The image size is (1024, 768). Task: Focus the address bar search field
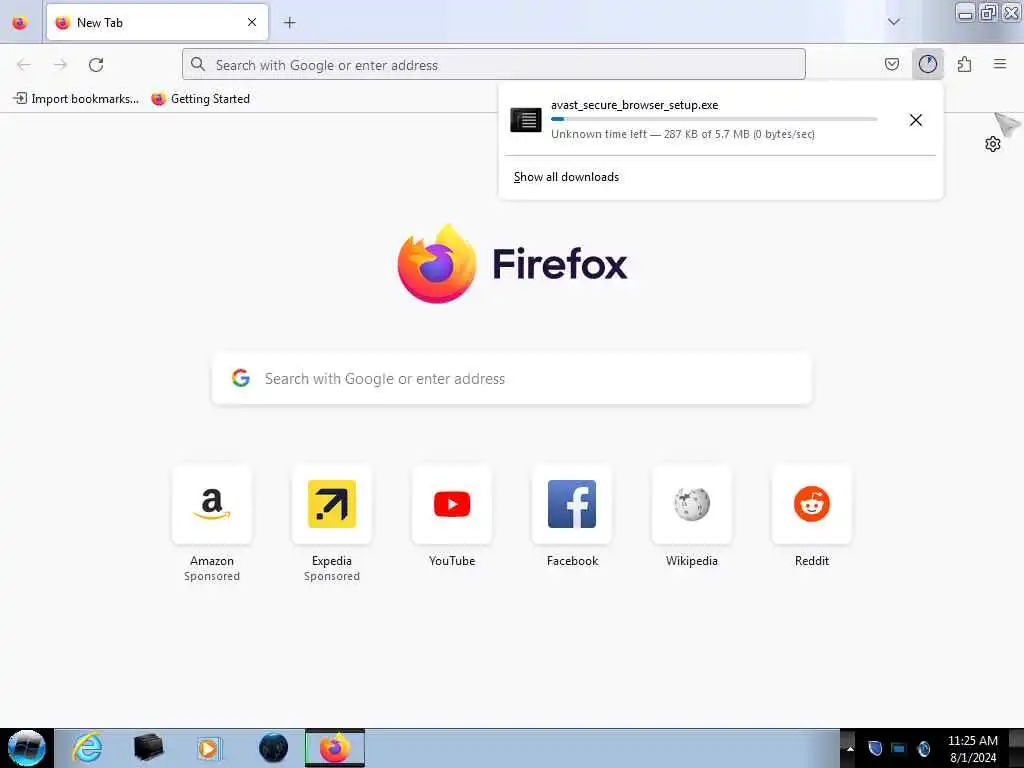click(494, 65)
